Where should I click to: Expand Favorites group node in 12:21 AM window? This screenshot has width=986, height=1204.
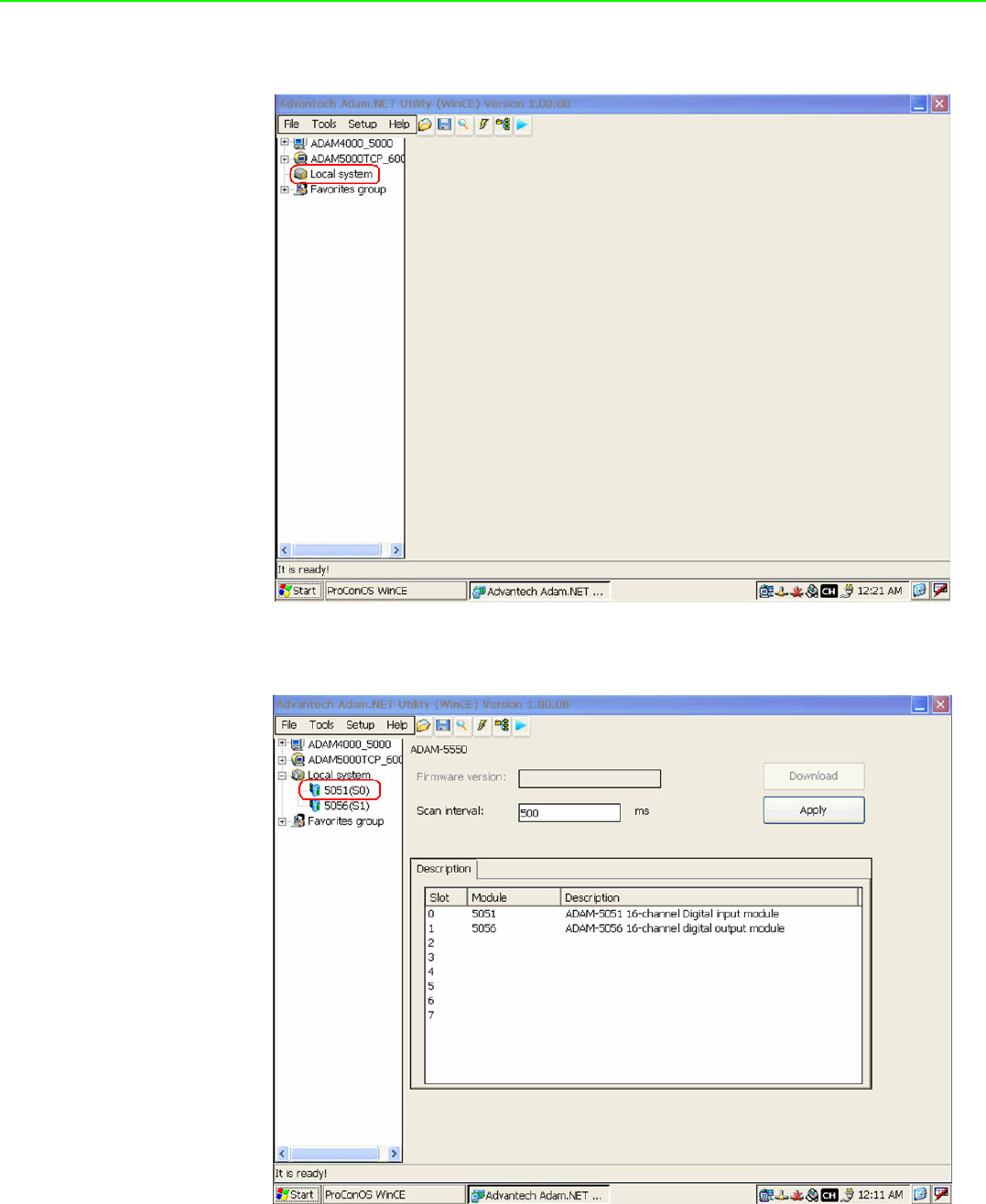[x=285, y=190]
